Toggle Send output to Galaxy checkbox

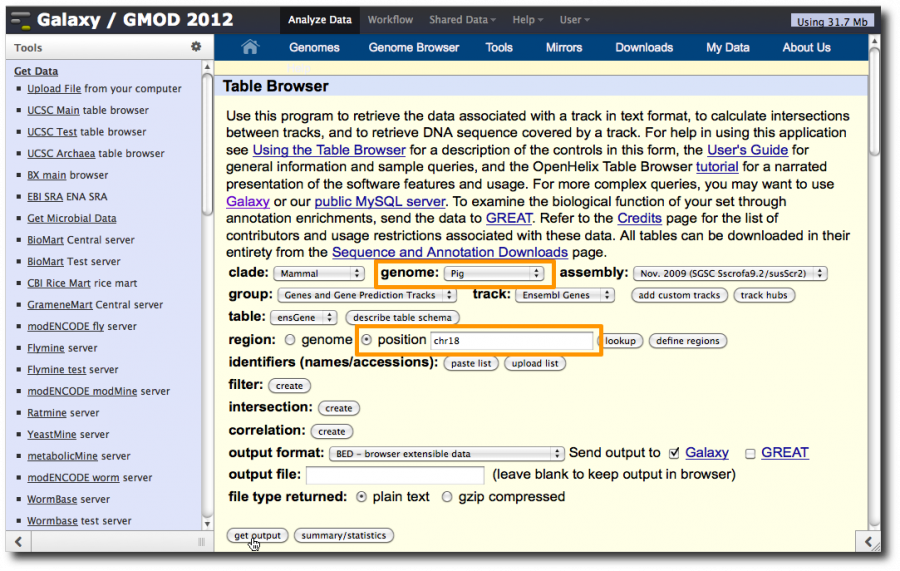point(674,453)
